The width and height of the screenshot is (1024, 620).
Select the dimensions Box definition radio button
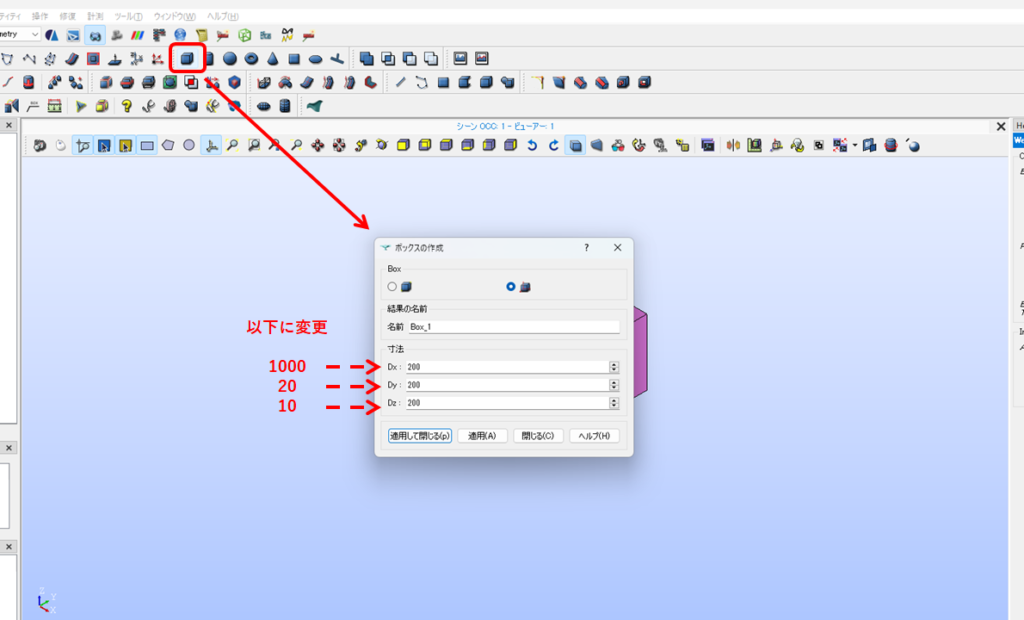(x=511, y=287)
